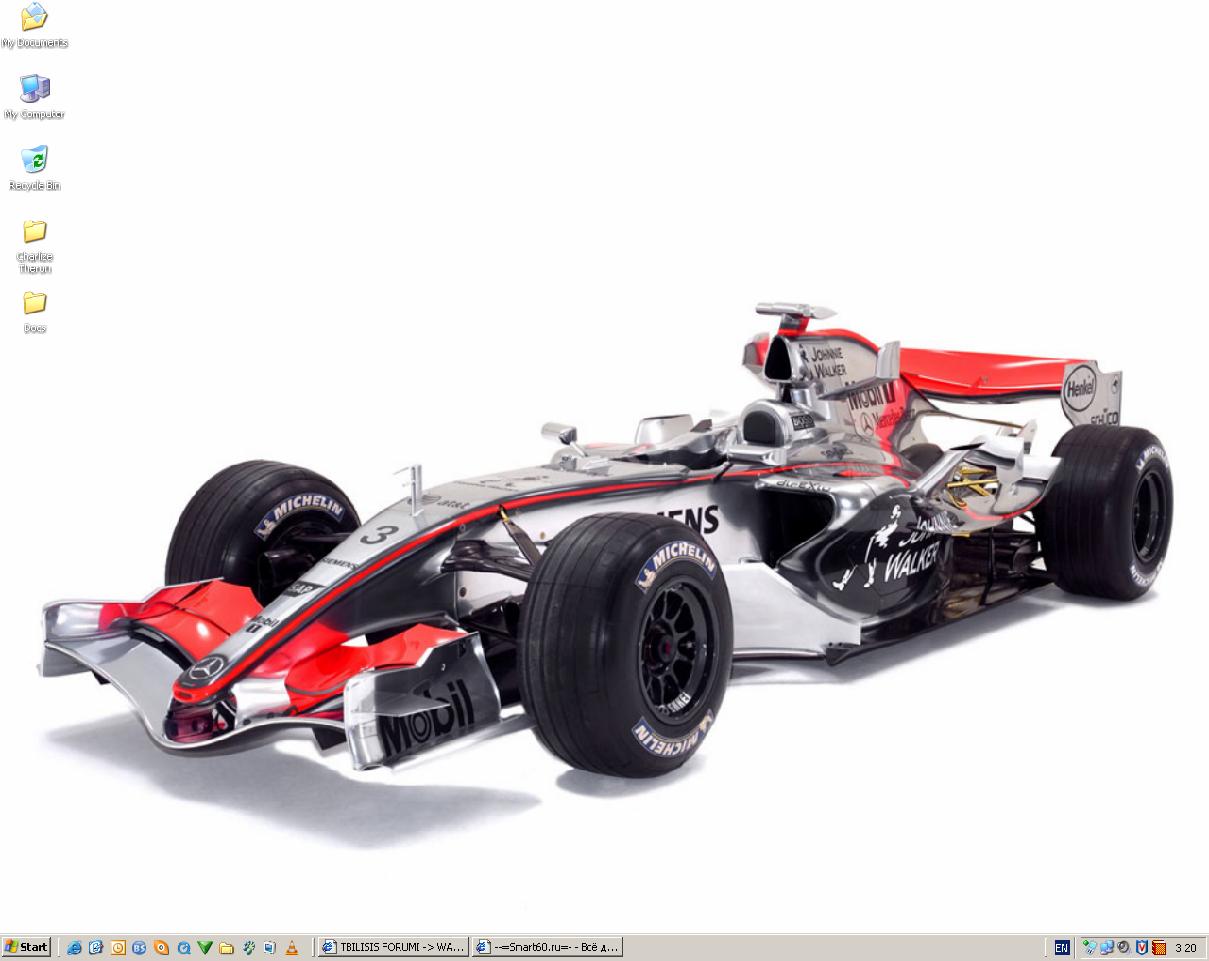The width and height of the screenshot is (1209, 961).
Task: Select the Charlize Theron folder
Action: click(34, 246)
